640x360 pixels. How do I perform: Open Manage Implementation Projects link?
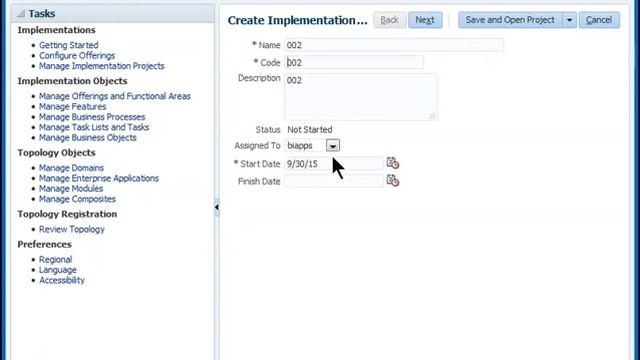tap(102, 66)
